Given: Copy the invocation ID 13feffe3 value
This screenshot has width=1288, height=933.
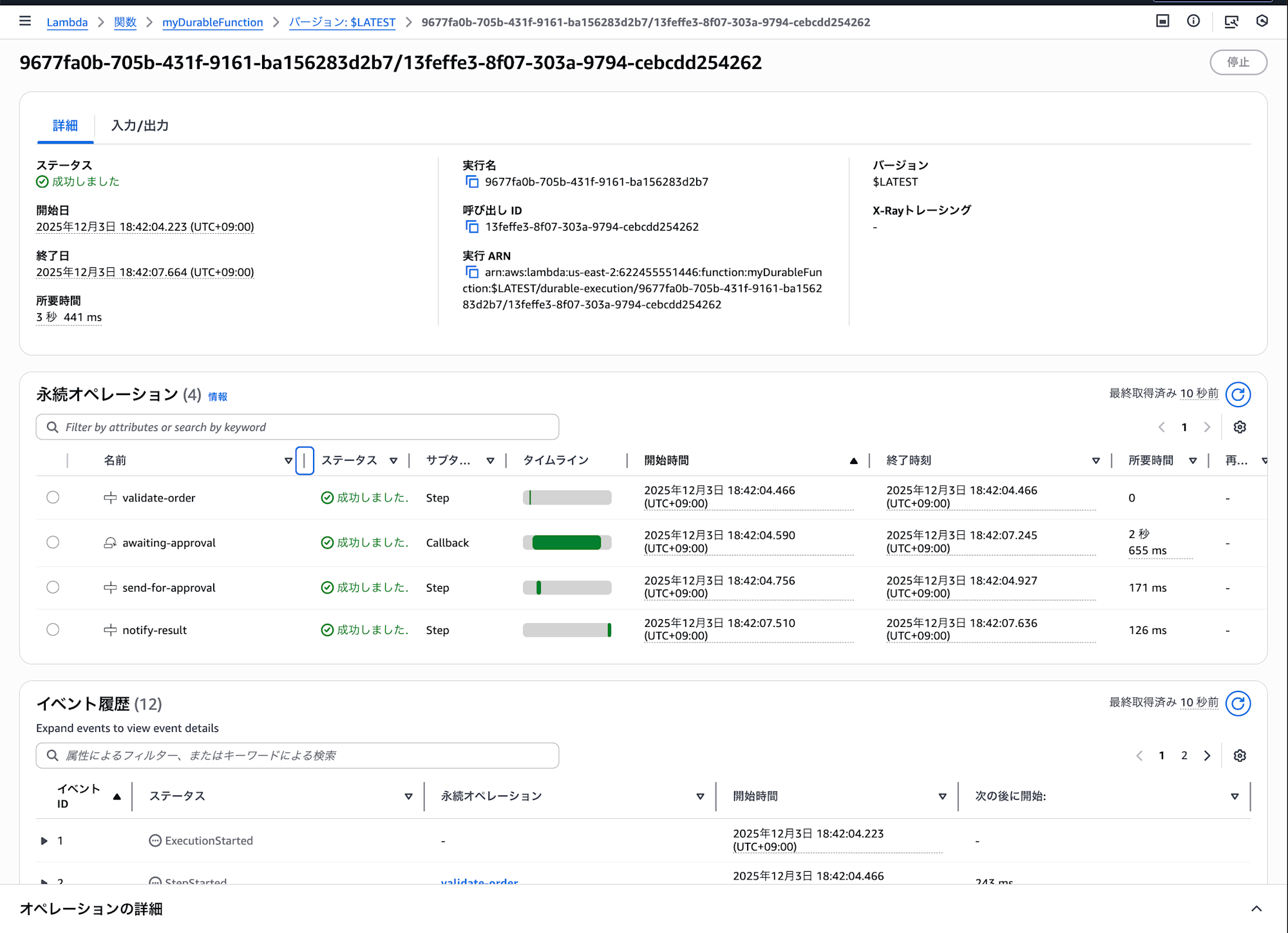Looking at the screenshot, I should (x=472, y=227).
